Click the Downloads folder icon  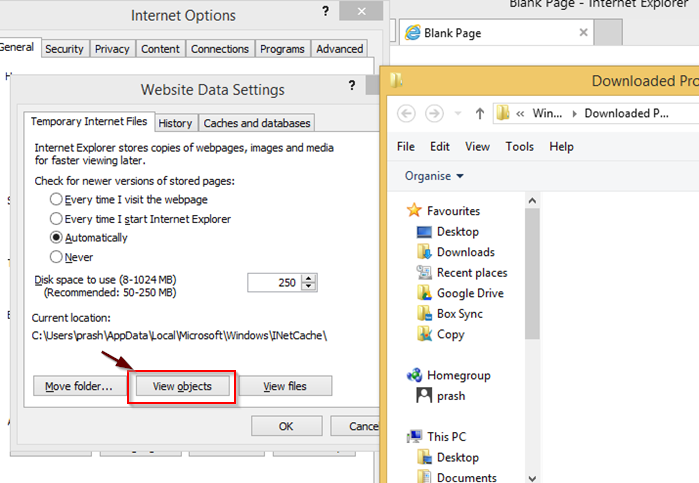coord(424,252)
